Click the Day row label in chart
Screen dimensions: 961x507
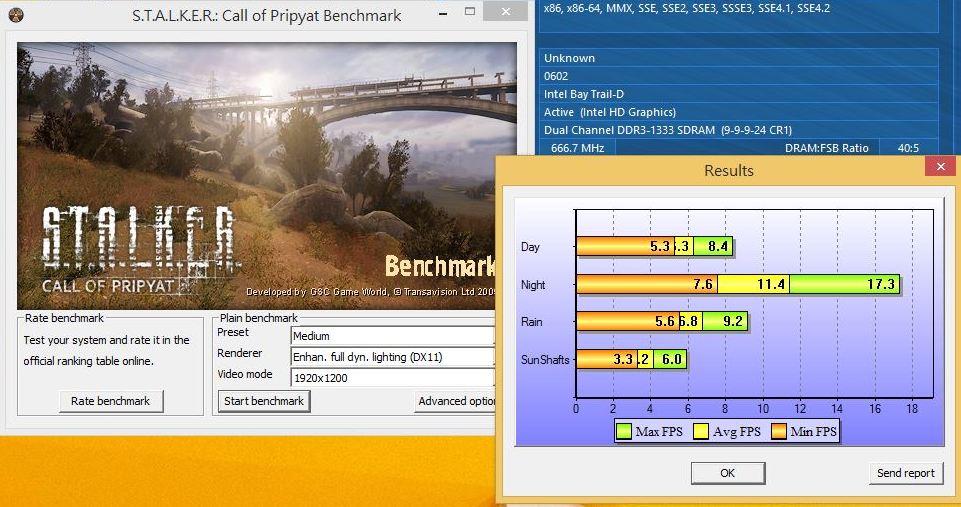(x=530, y=246)
